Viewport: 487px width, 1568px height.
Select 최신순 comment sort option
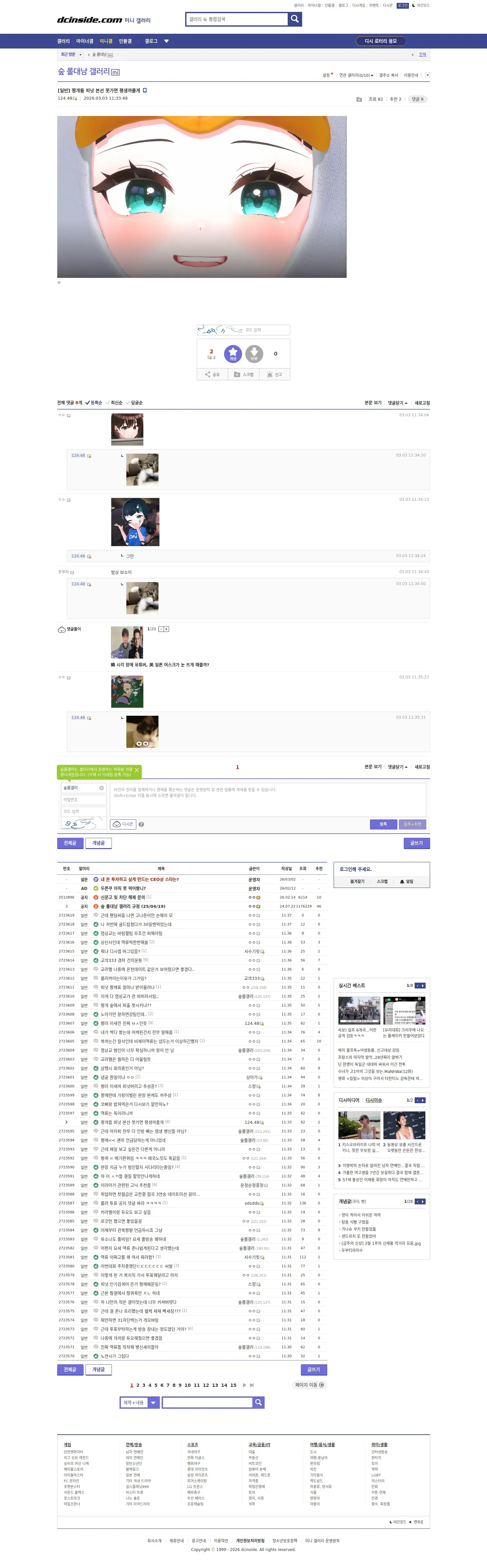(114, 402)
